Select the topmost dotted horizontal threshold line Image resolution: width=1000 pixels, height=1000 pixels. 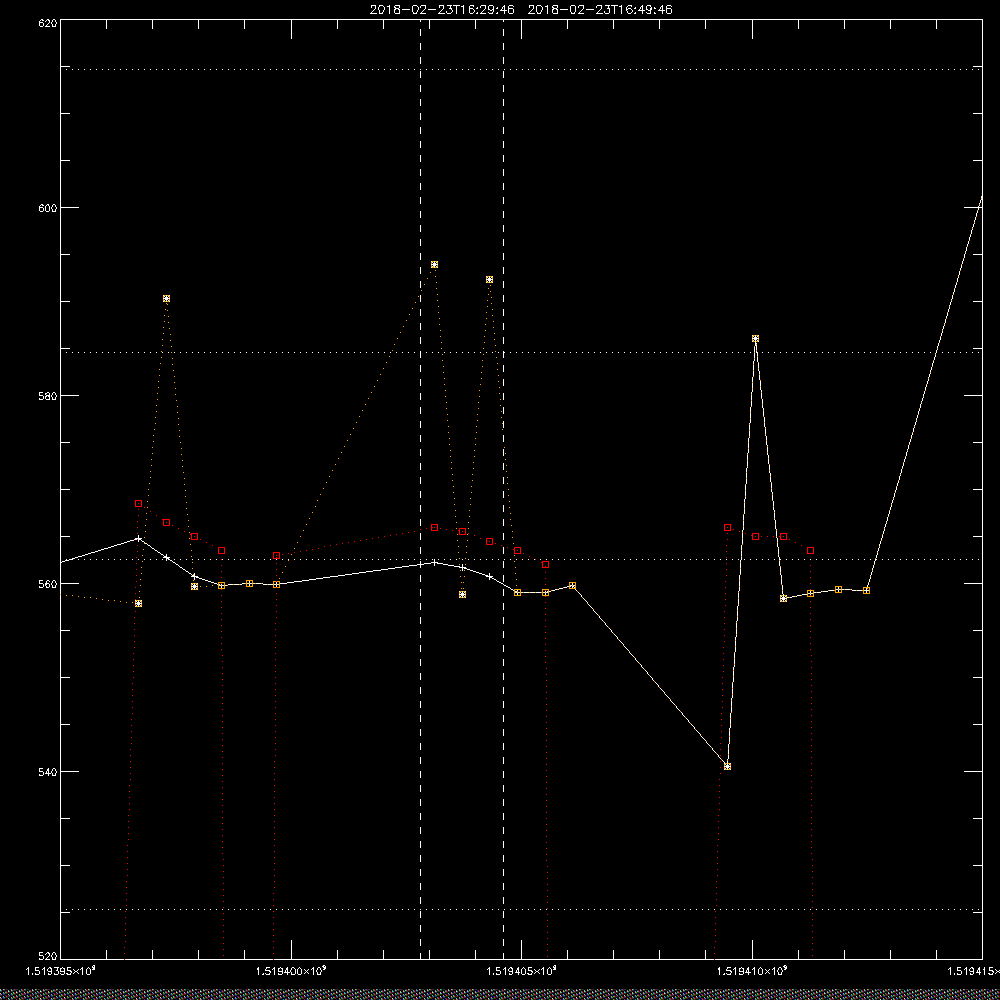tap(521, 69)
